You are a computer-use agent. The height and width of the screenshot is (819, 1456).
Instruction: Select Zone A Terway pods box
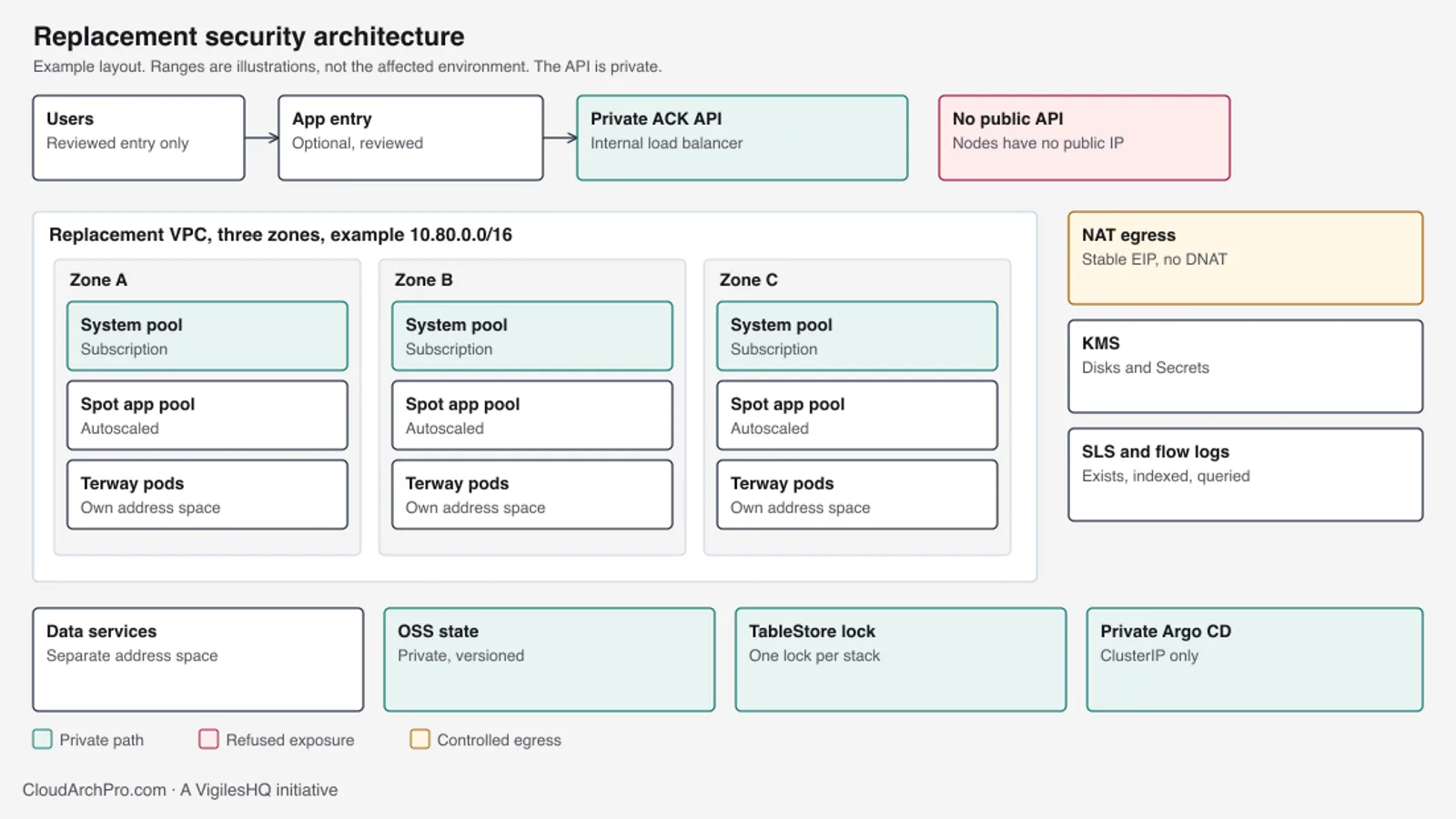click(x=207, y=494)
